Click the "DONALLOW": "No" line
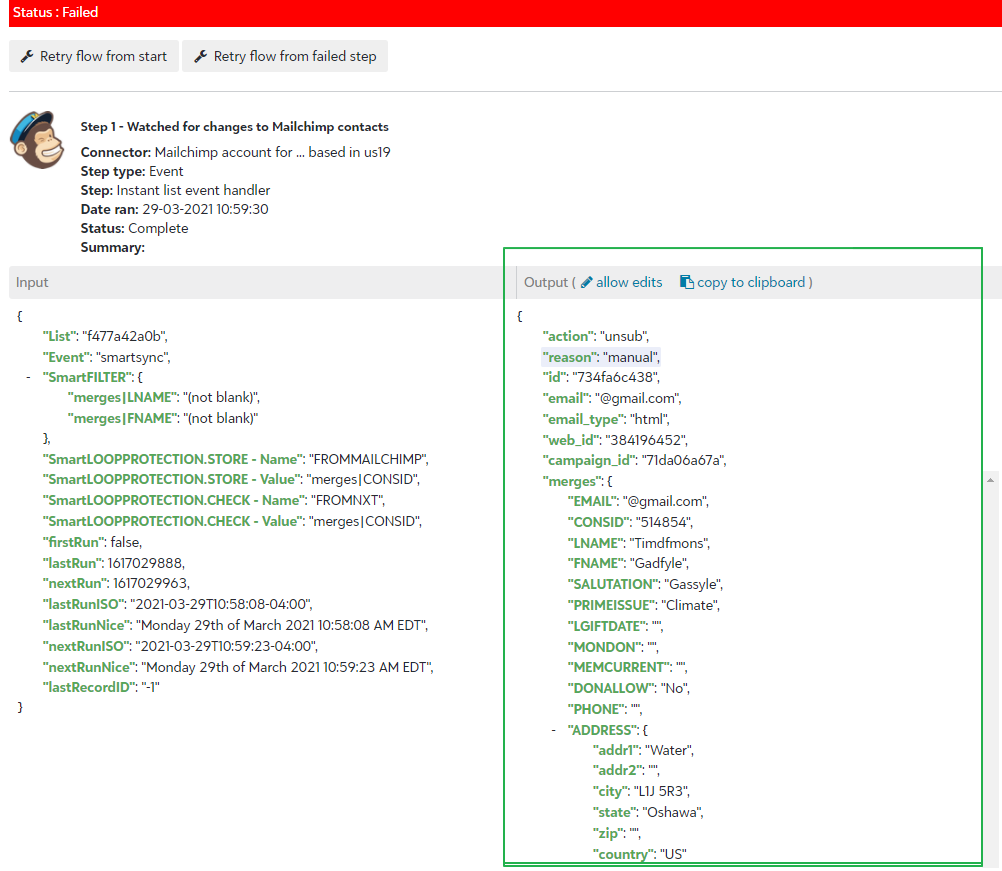Viewport: 1002px width, 871px height. click(x=629, y=688)
